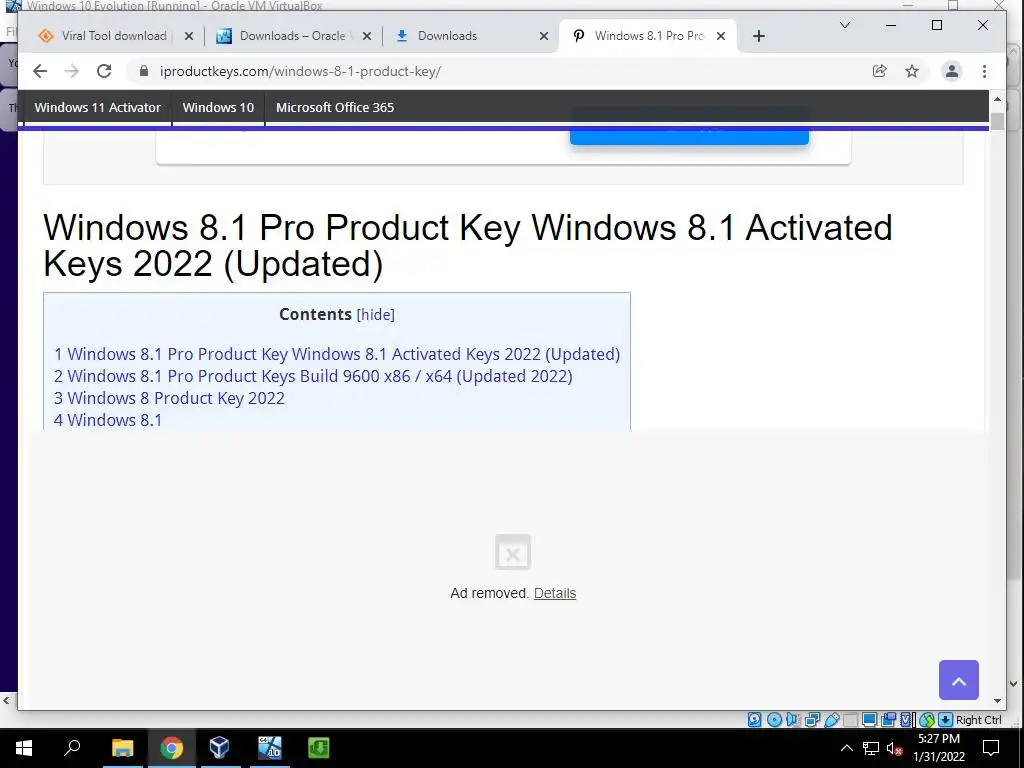Open the network tray icon
Viewport: 1024px width, 768px height.
871,748
